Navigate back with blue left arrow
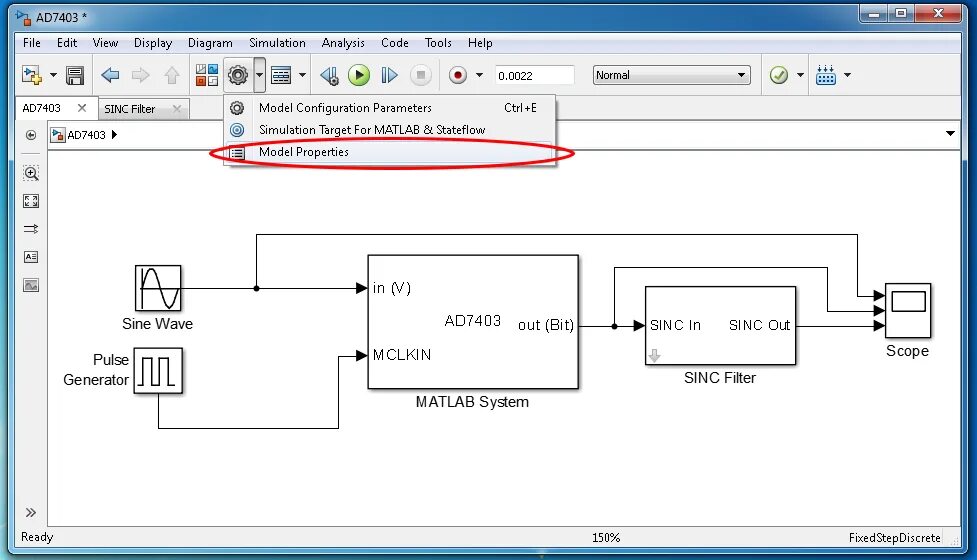This screenshot has height=560, width=977. 110,75
